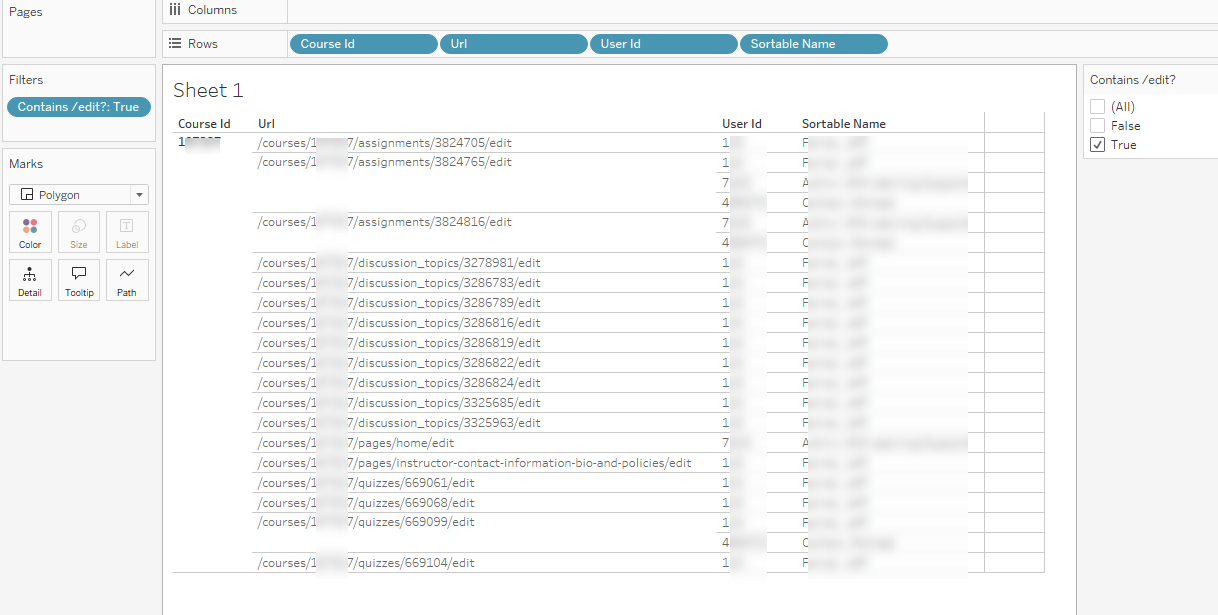The image size is (1218, 615).
Task: Click the Contains /edit? filter card title
Action: point(1133,80)
